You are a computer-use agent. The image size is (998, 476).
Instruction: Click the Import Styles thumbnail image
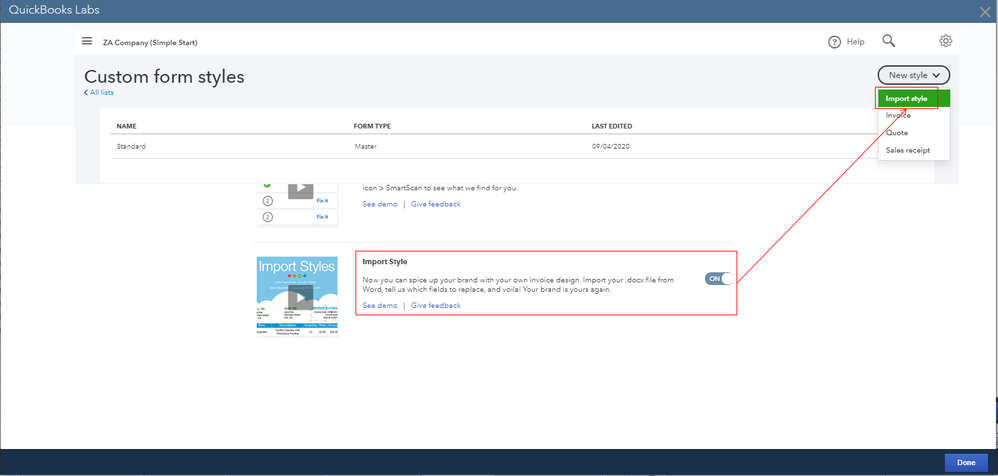[297, 297]
